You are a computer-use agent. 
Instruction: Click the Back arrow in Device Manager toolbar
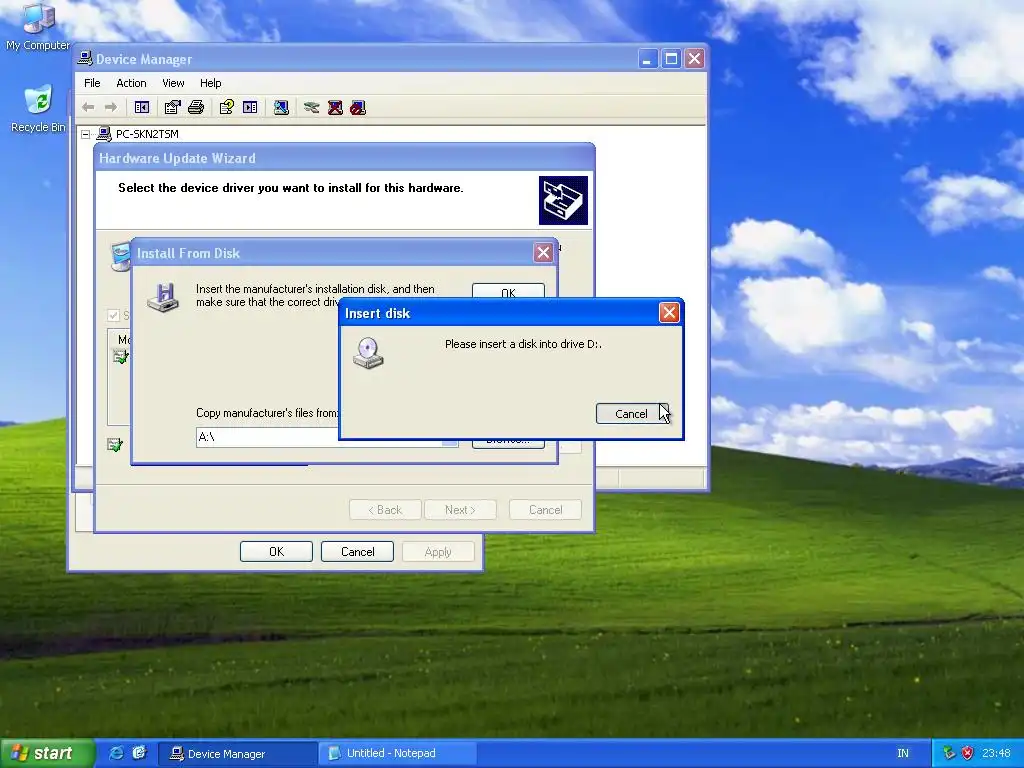pyautogui.click(x=88, y=107)
